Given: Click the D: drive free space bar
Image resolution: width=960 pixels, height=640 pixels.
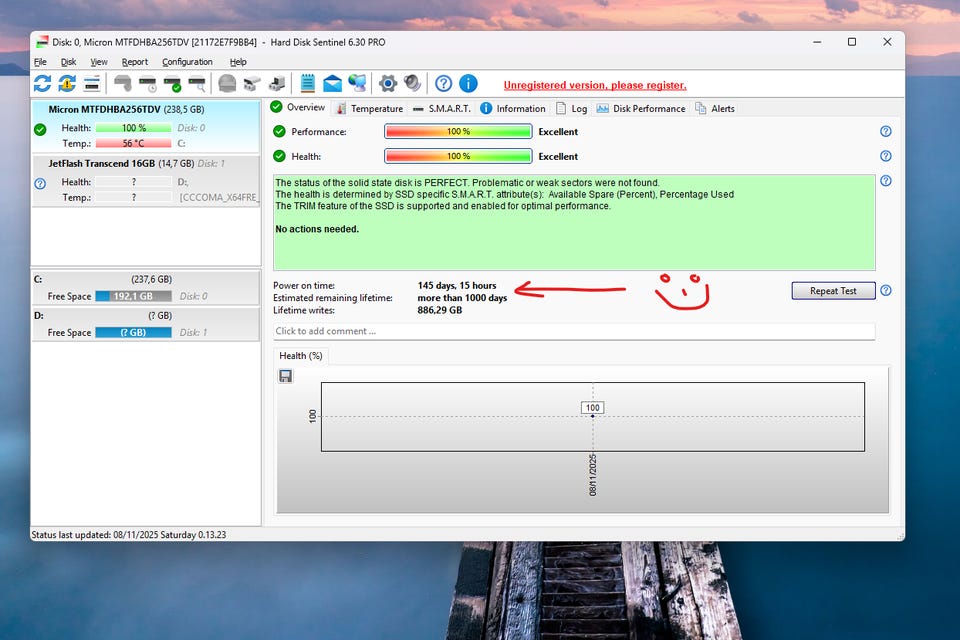Looking at the screenshot, I should coord(133,333).
